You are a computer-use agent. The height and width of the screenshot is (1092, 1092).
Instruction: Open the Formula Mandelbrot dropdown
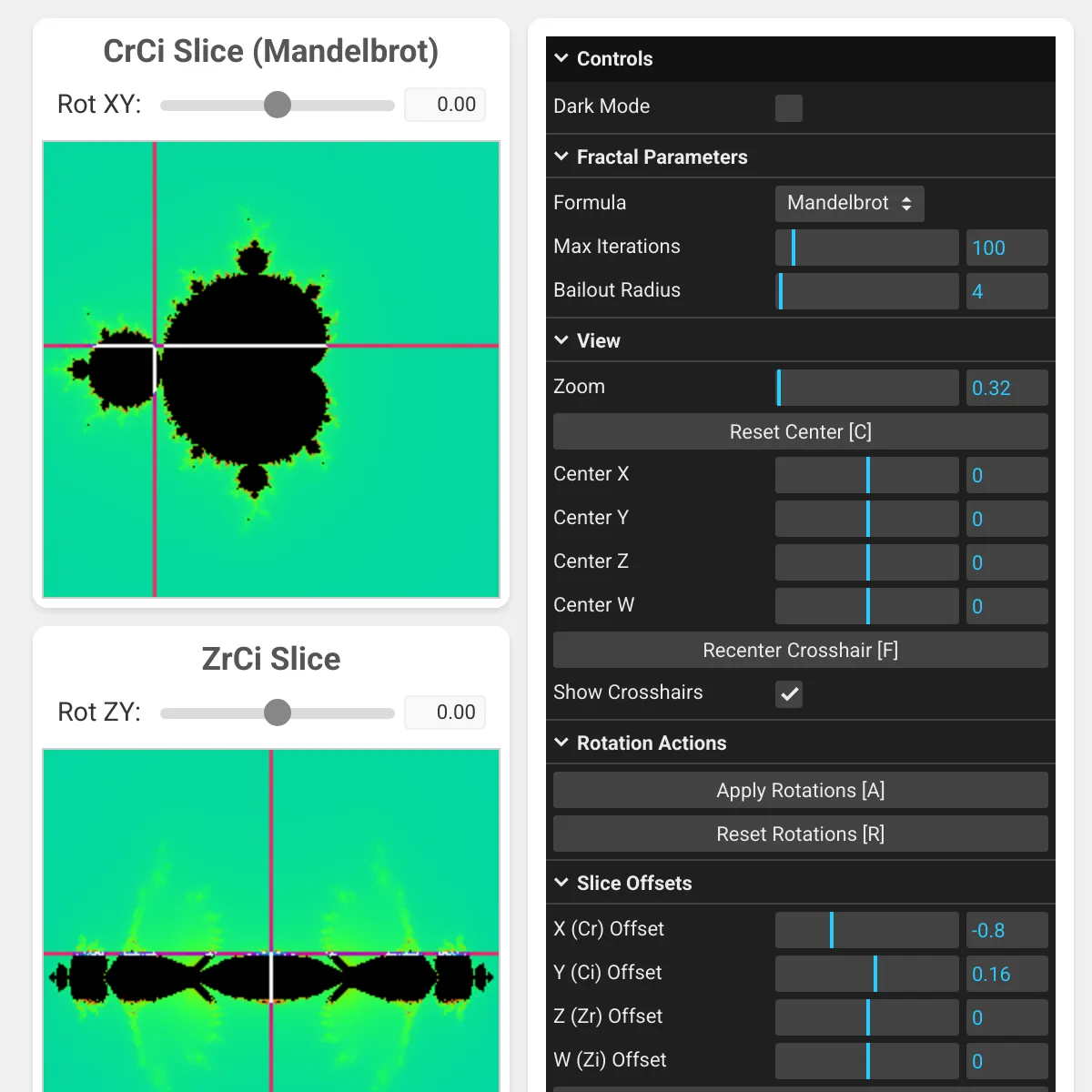tap(850, 203)
